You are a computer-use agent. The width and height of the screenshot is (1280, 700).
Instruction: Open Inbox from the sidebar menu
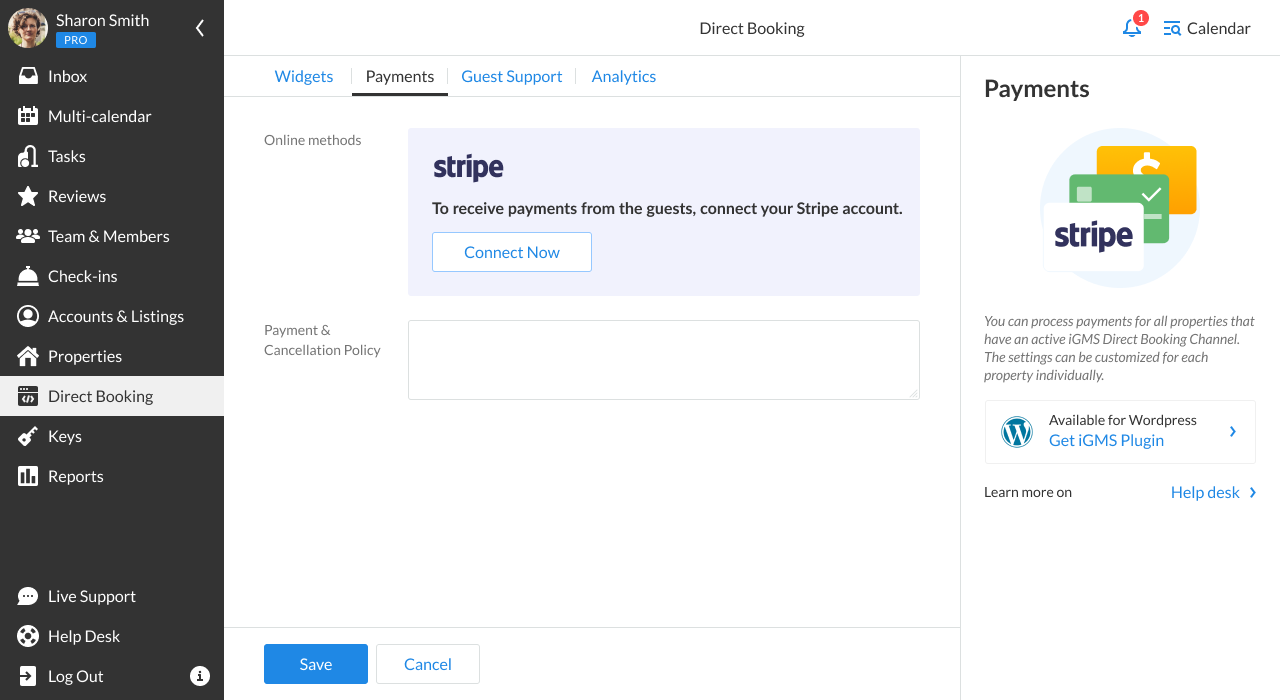pos(112,76)
